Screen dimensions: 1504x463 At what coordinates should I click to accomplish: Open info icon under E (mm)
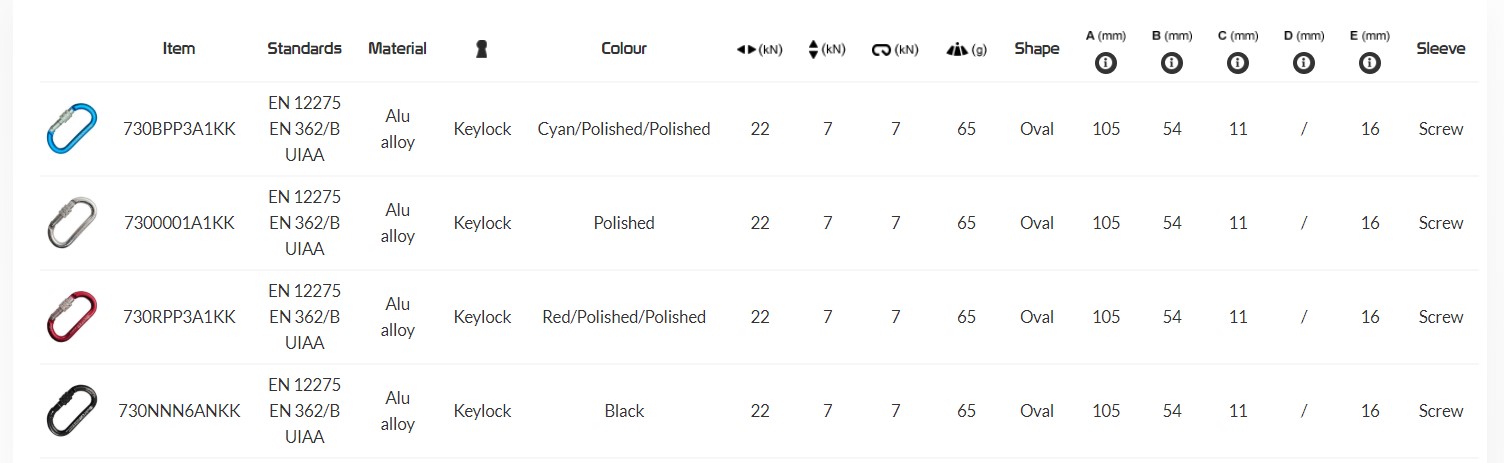click(x=1370, y=63)
